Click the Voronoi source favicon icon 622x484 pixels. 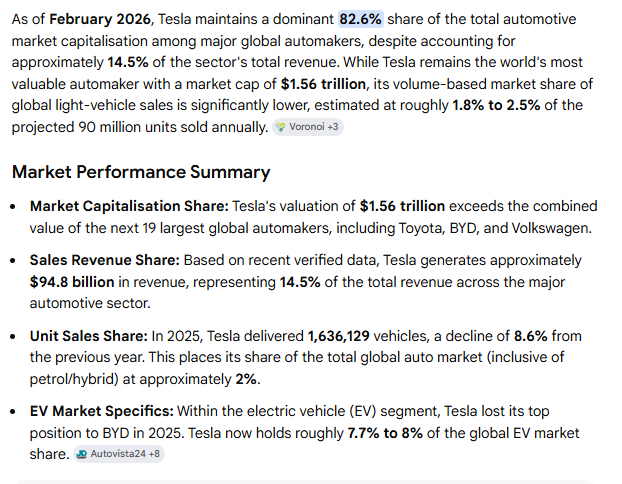[x=280, y=128]
